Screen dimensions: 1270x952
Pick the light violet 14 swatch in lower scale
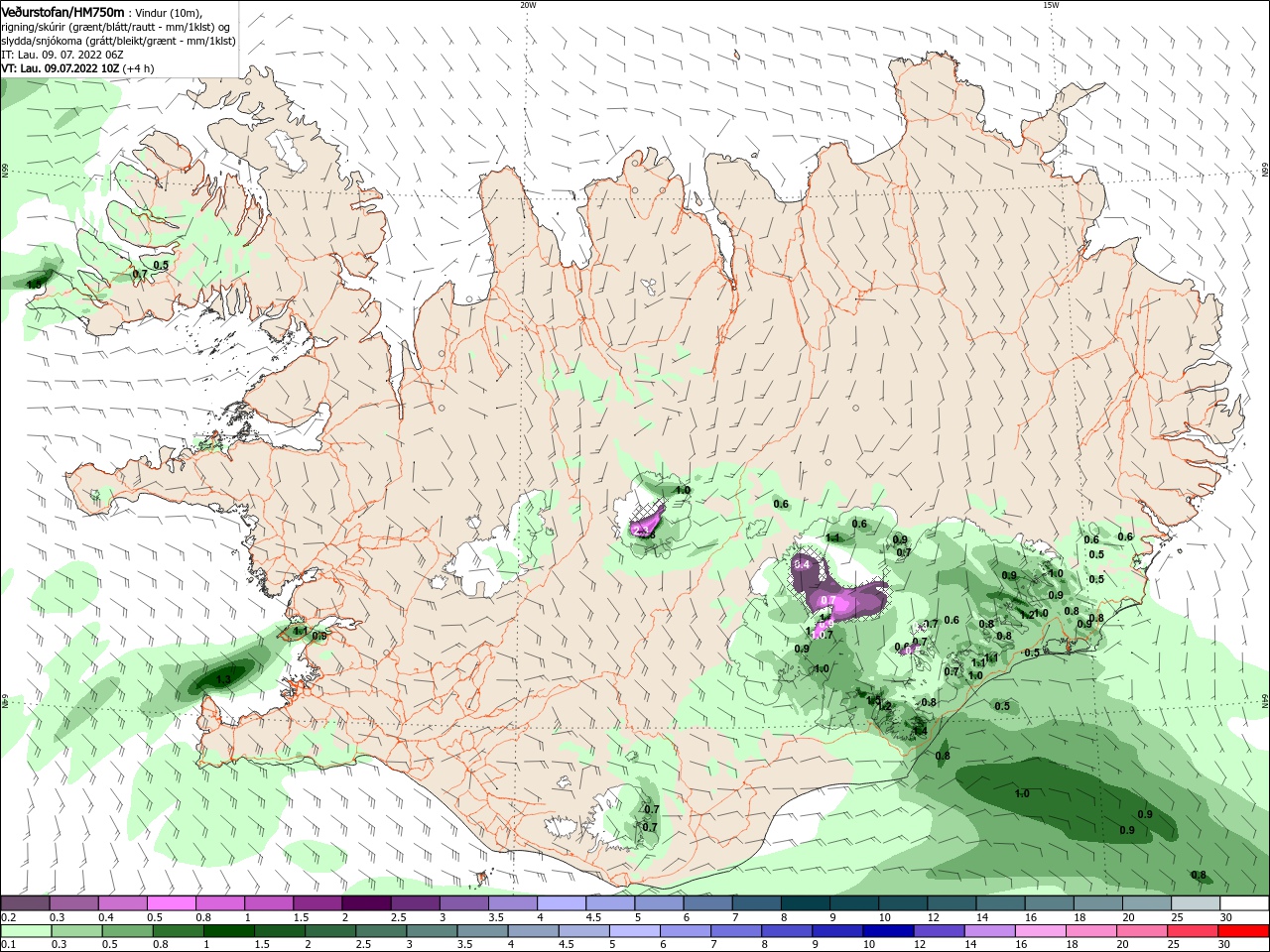click(989, 931)
